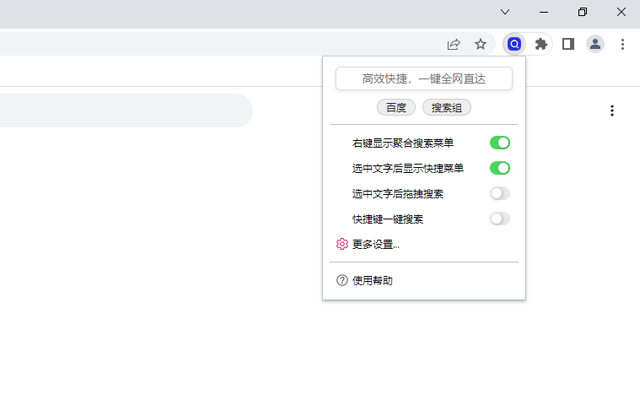
Task: Open the profile avatar menu
Action: (595, 44)
